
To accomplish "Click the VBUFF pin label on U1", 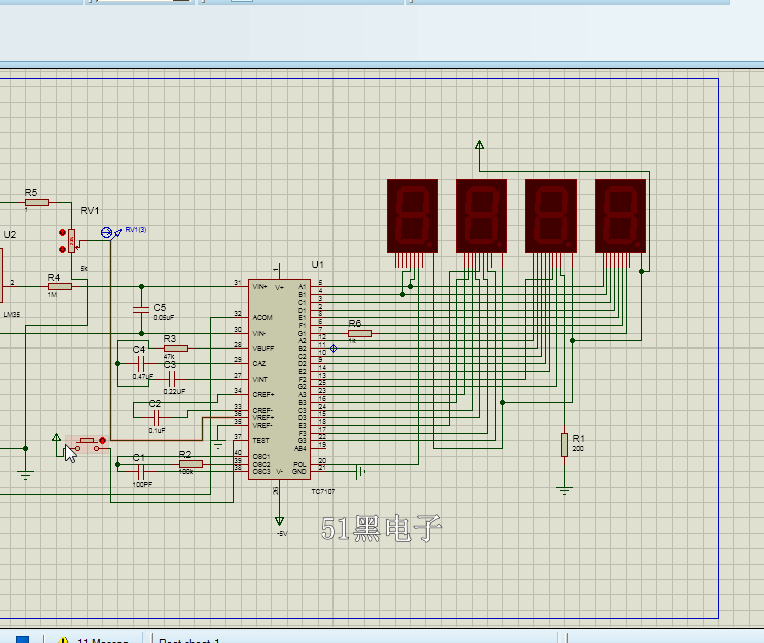I will [x=264, y=348].
